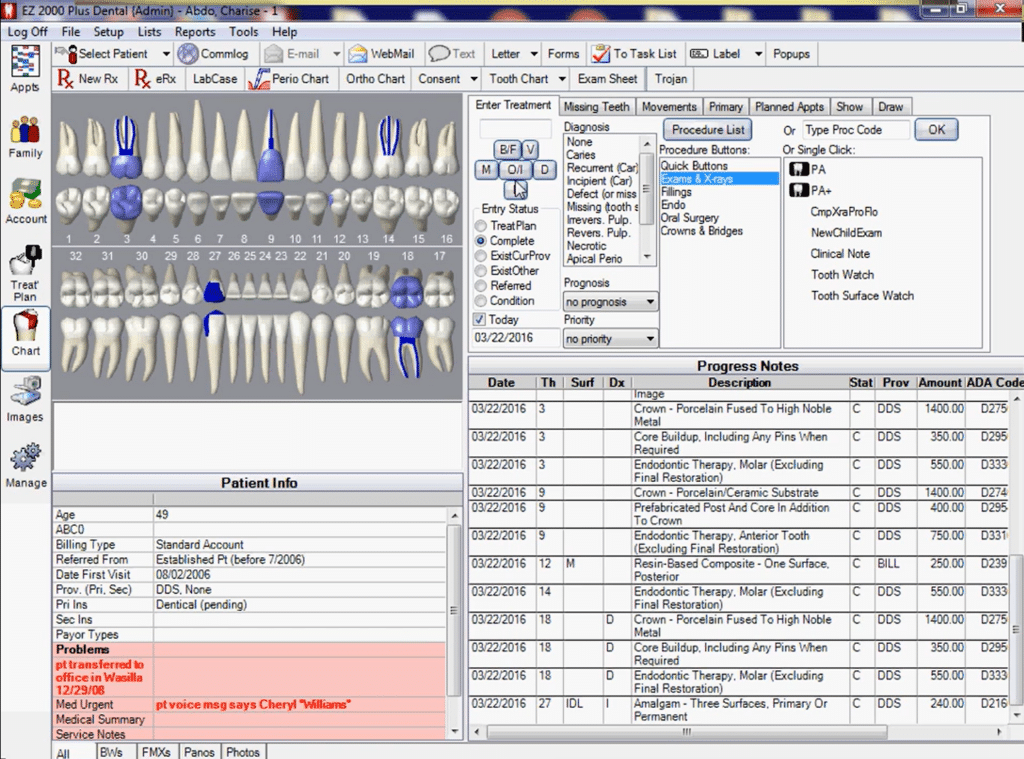Open the Priority dropdown
The image size is (1024, 759).
pos(610,338)
